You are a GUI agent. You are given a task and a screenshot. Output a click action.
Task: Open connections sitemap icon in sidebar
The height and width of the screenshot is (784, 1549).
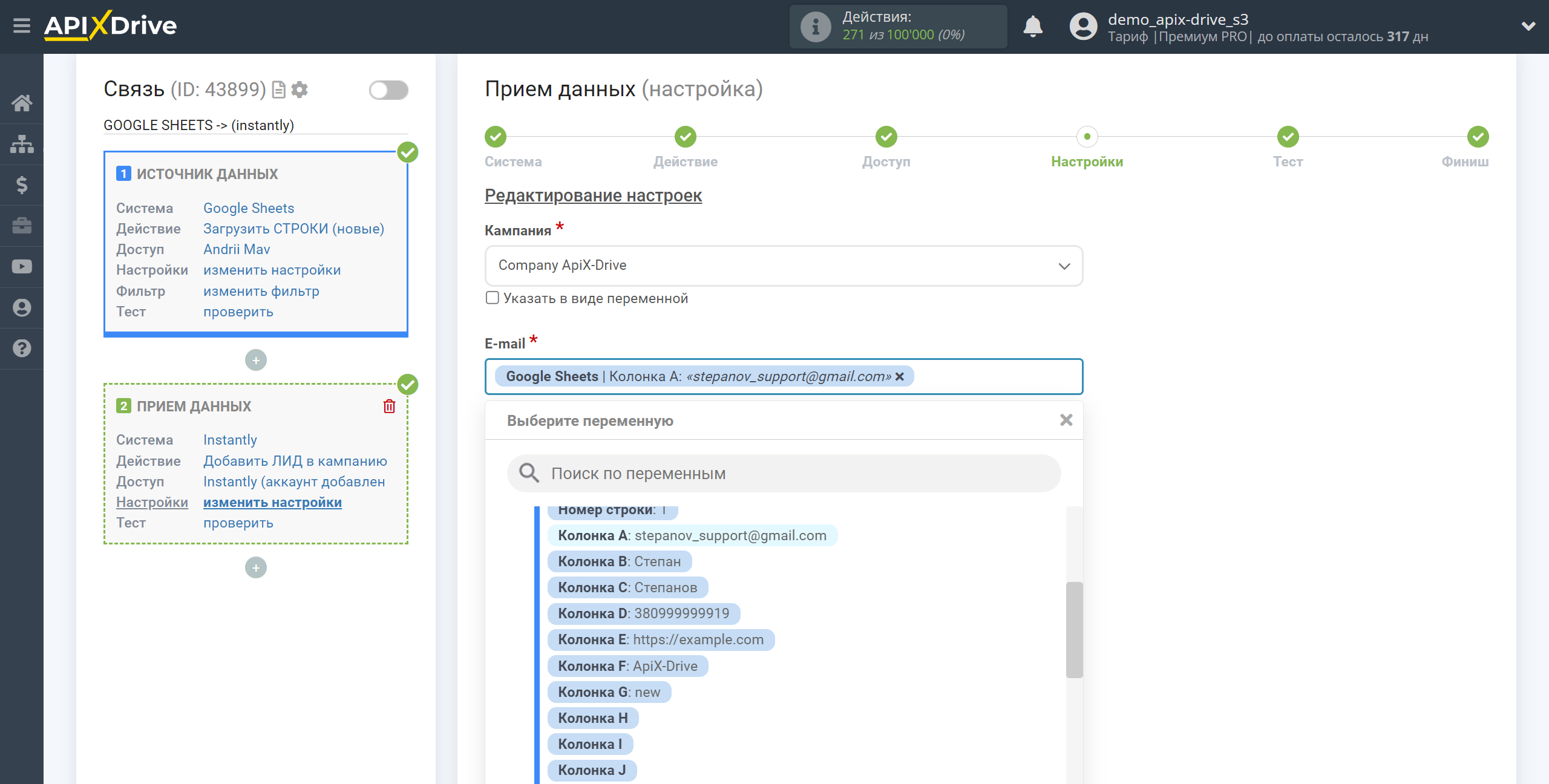pyautogui.click(x=22, y=144)
